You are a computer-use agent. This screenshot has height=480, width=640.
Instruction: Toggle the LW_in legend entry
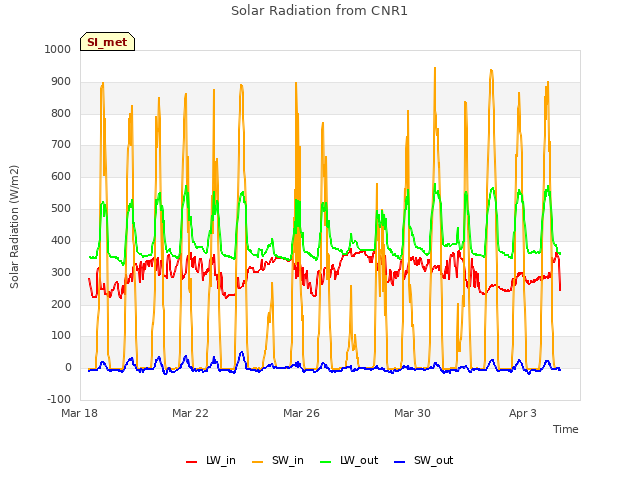coord(211,460)
